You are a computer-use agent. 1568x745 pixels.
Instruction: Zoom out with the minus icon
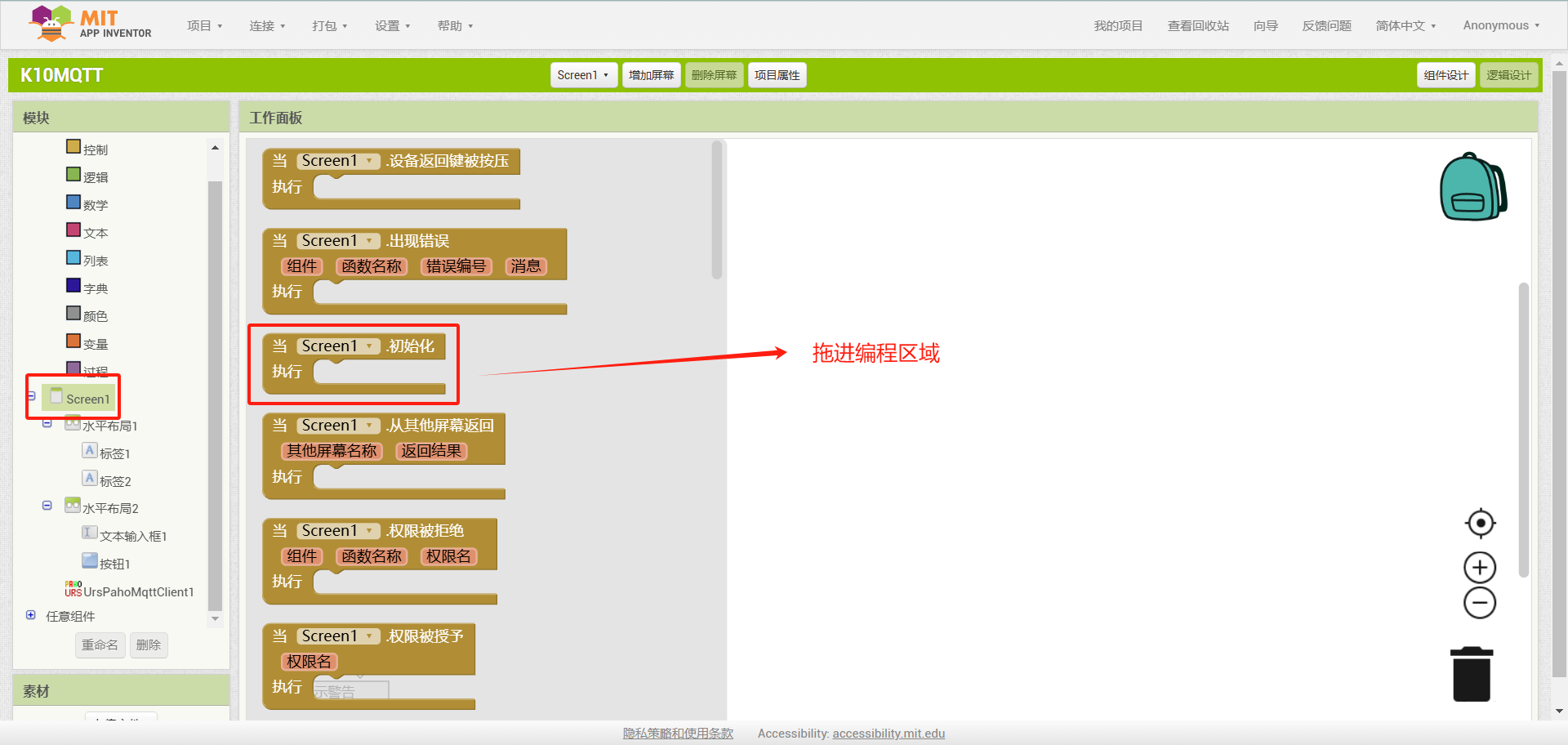point(1480,603)
